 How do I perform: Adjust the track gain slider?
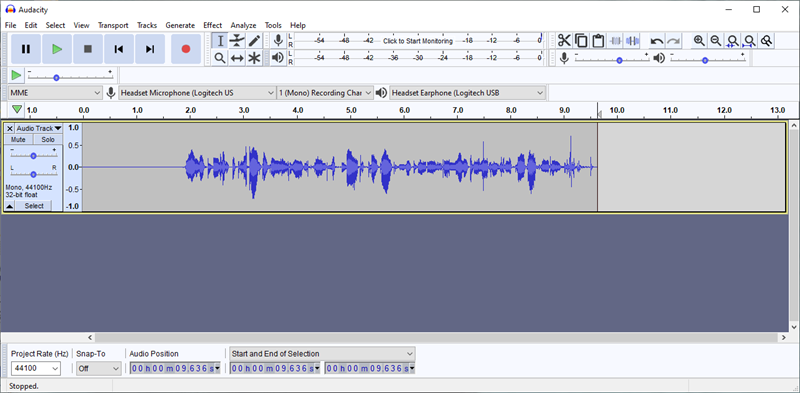tap(34, 156)
